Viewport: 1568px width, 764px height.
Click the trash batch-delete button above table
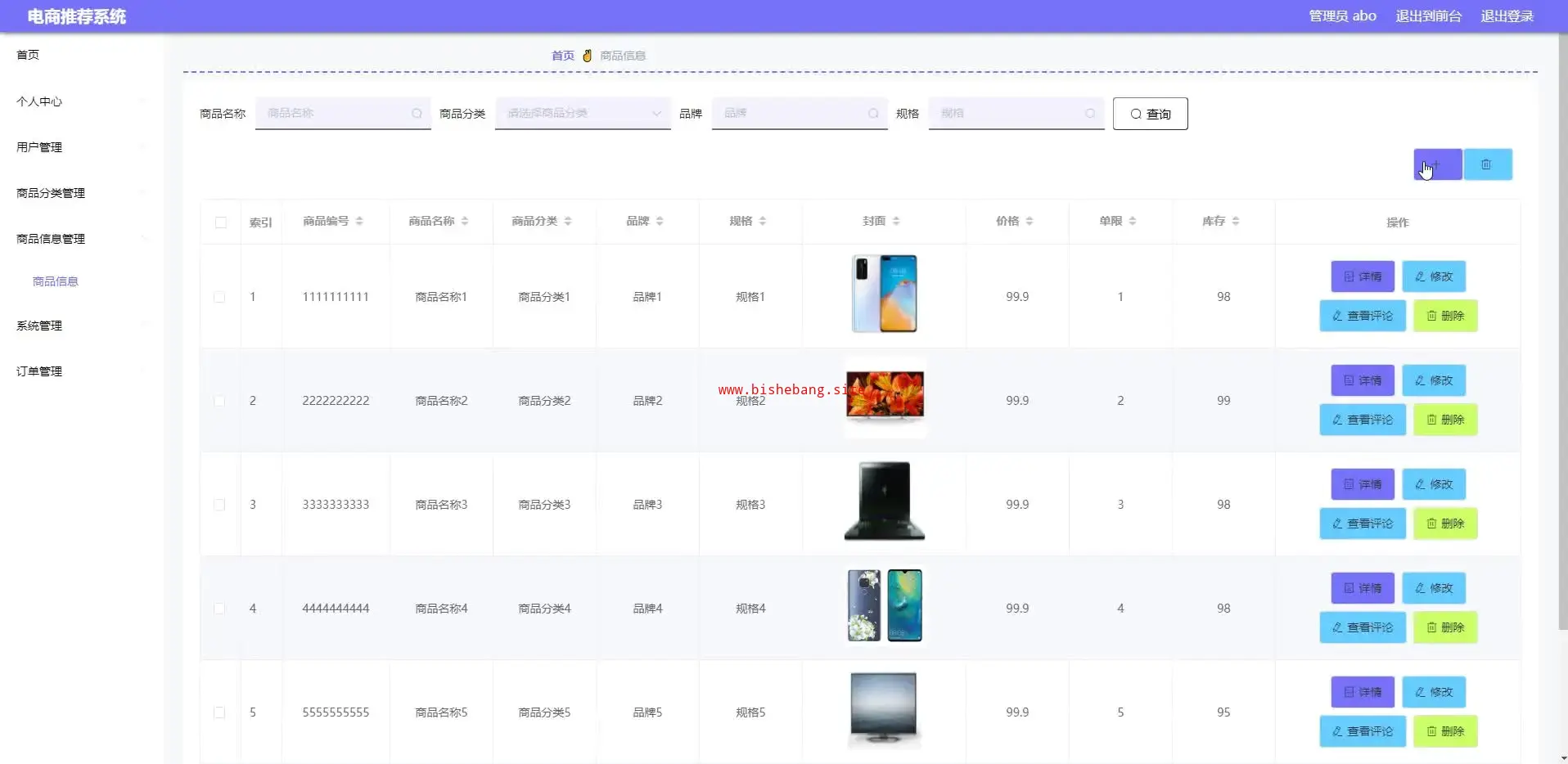1487,164
